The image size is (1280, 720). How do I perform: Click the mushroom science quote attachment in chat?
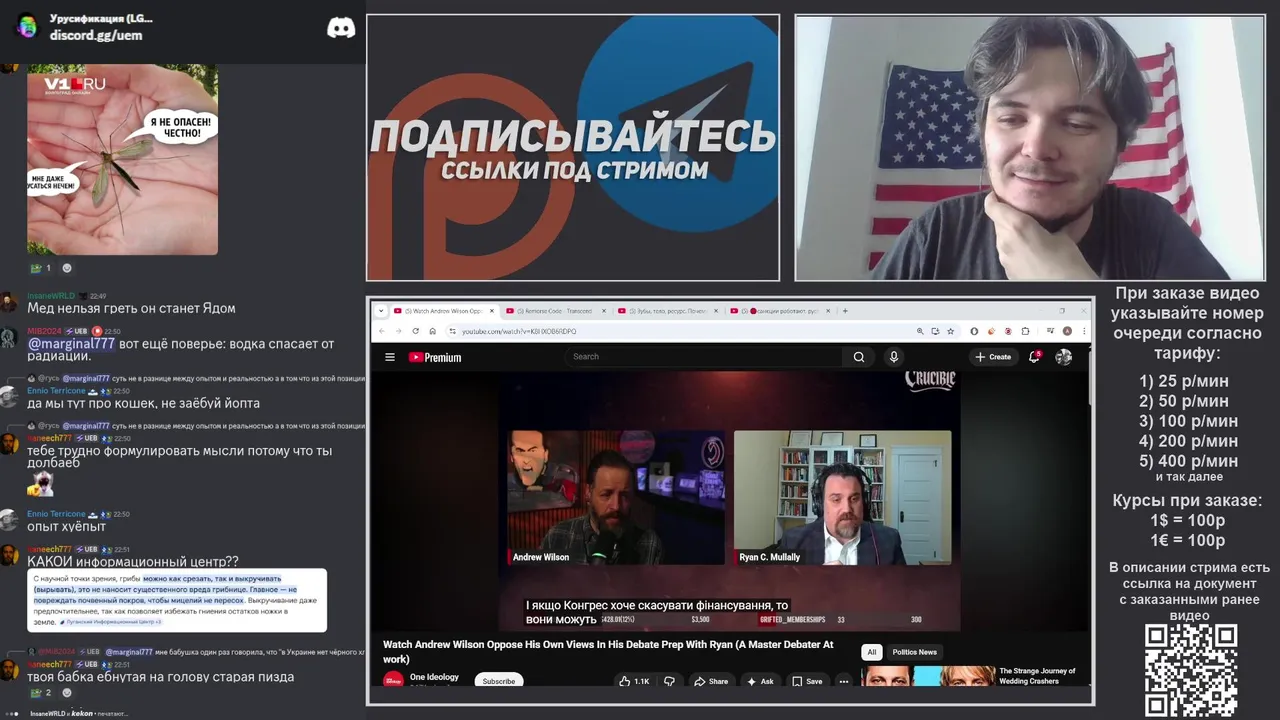(177, 600)
